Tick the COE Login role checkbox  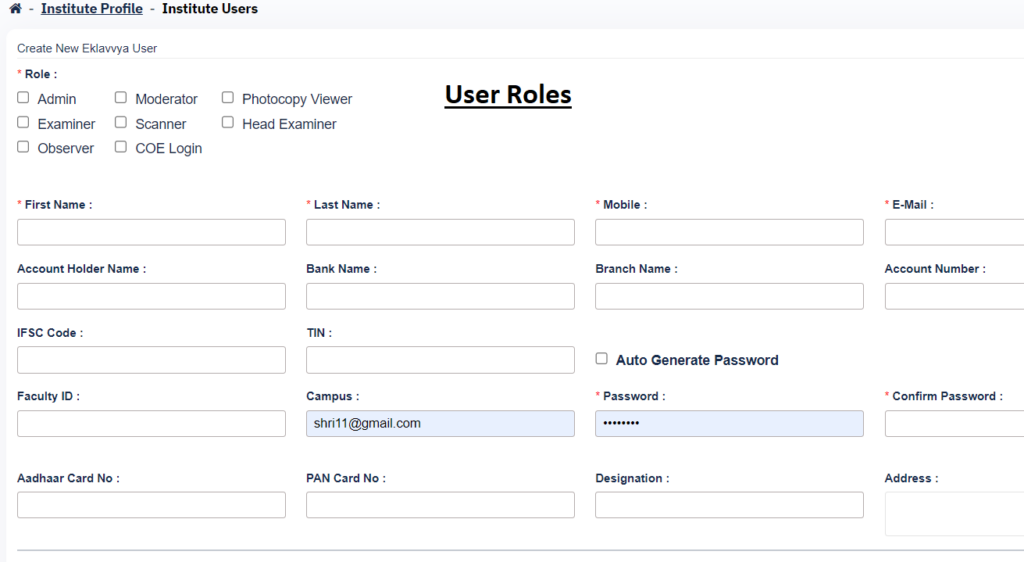click(x=121, y=147)
